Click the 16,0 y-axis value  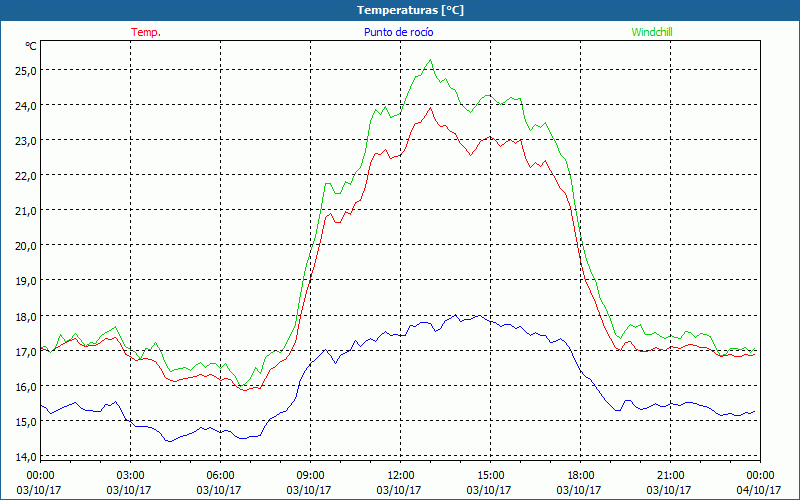click(26, 386)
